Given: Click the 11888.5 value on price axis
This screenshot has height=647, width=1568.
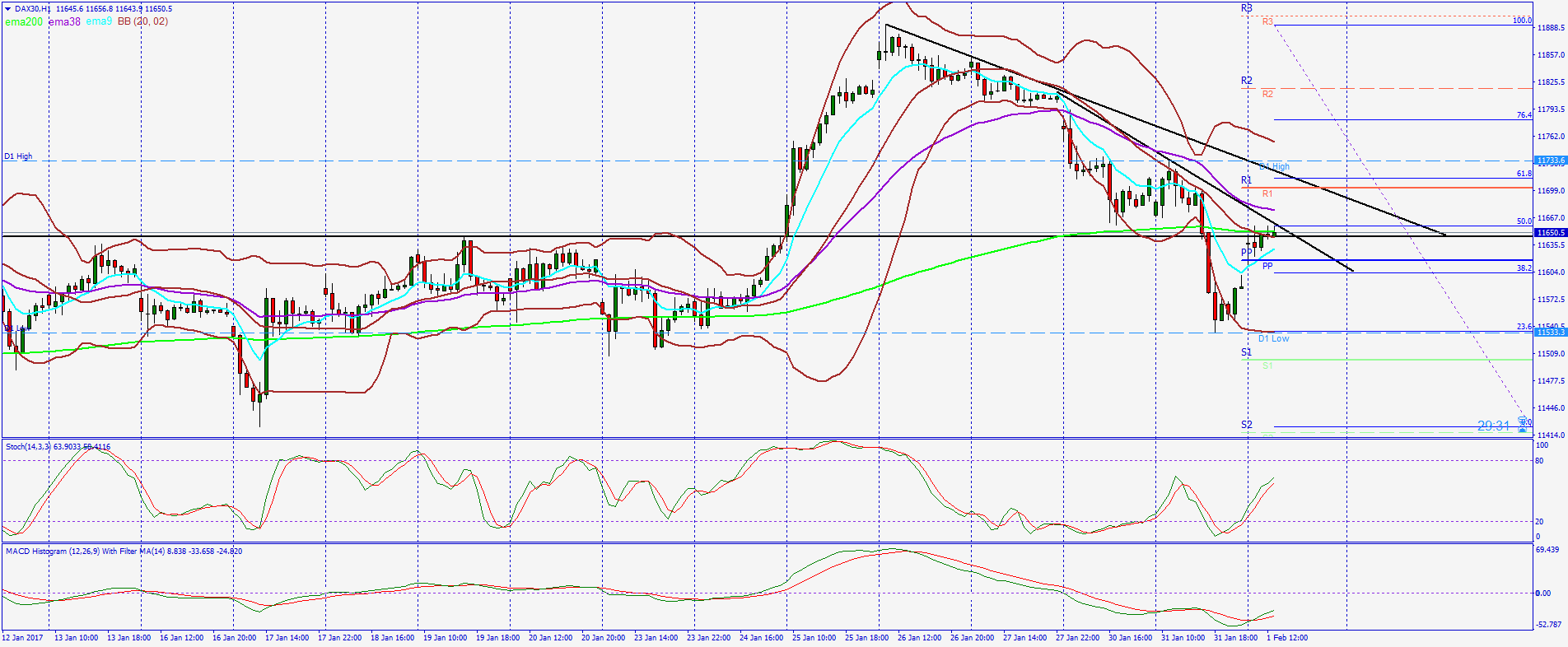Looking at the screenshot, I should coord(1551,28).
